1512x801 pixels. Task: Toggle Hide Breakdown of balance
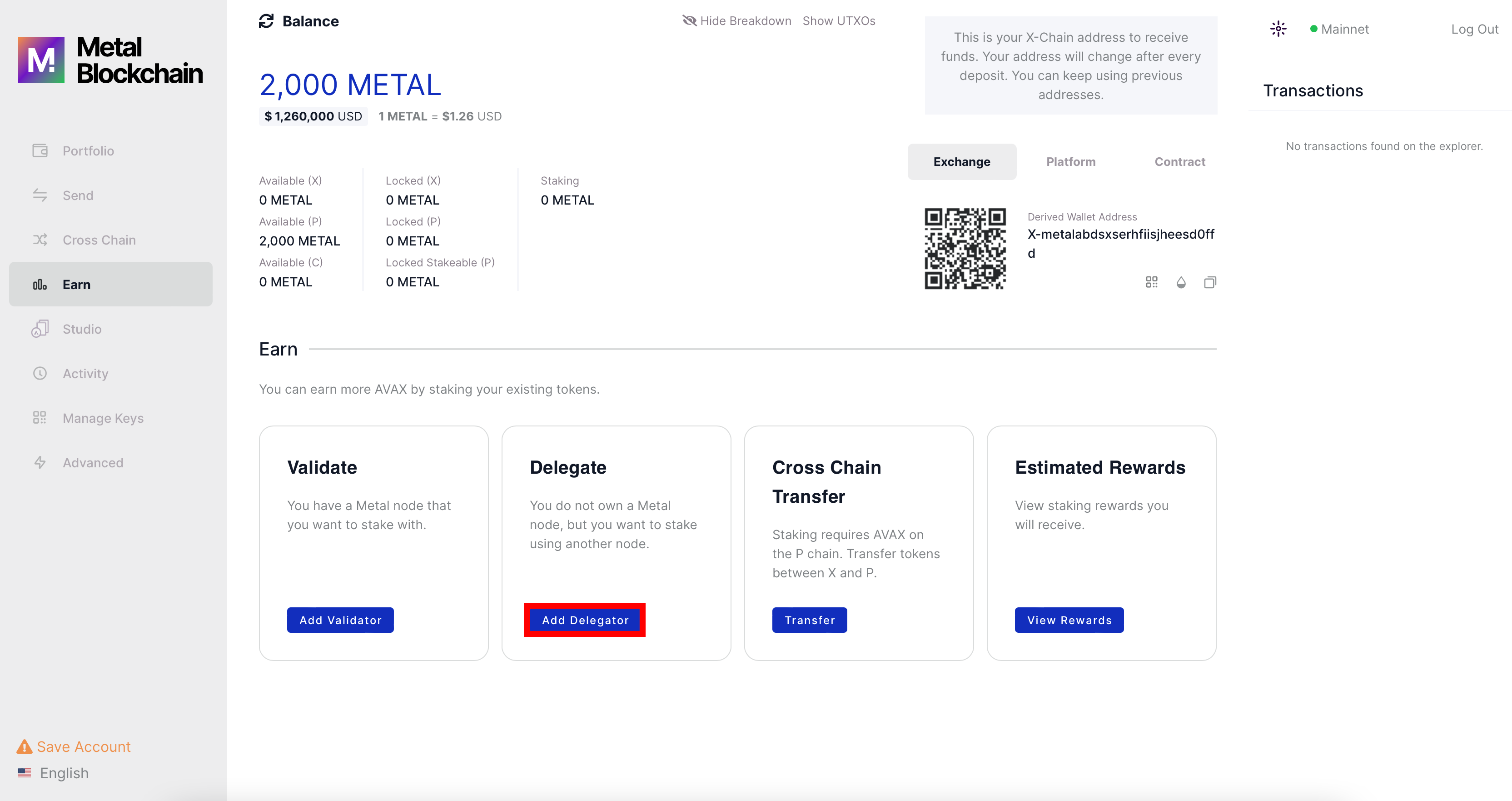point(736,21)
